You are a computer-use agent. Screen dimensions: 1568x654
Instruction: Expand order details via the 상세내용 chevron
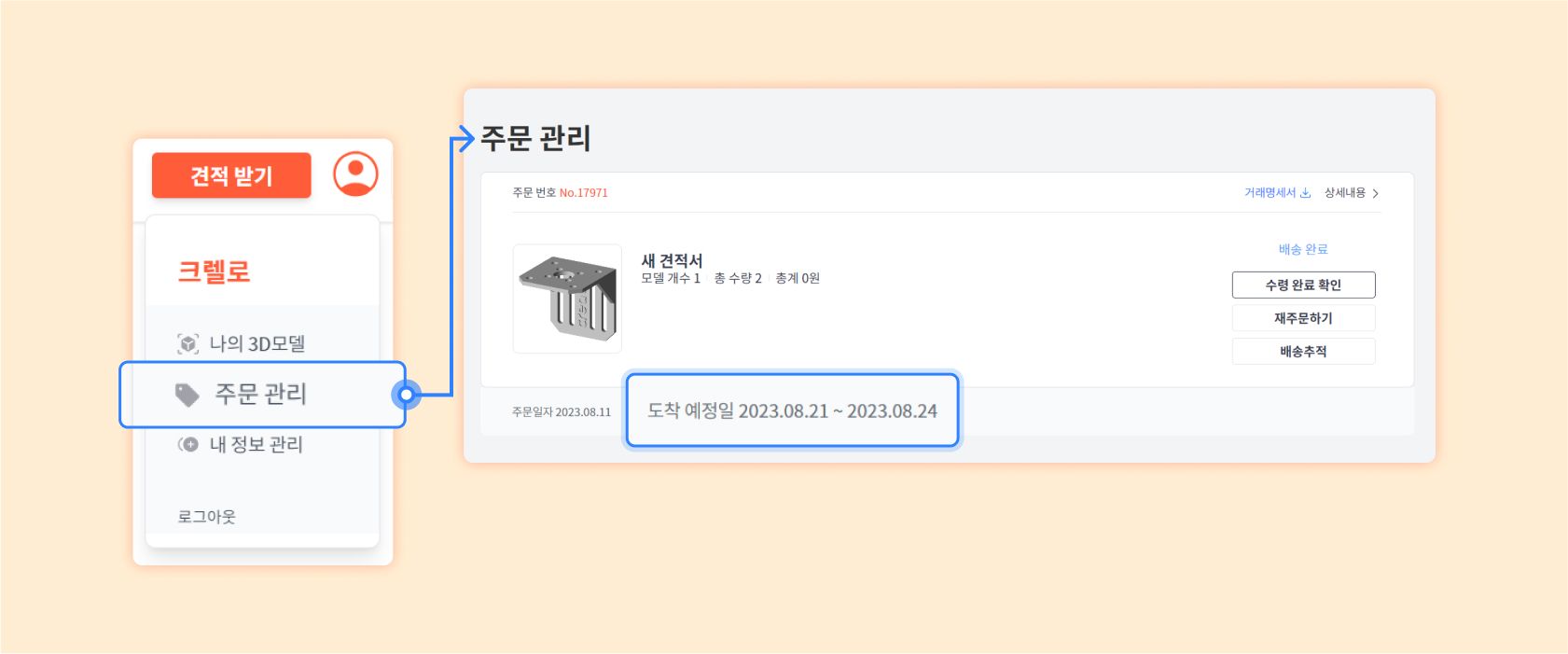point(1375,193)
